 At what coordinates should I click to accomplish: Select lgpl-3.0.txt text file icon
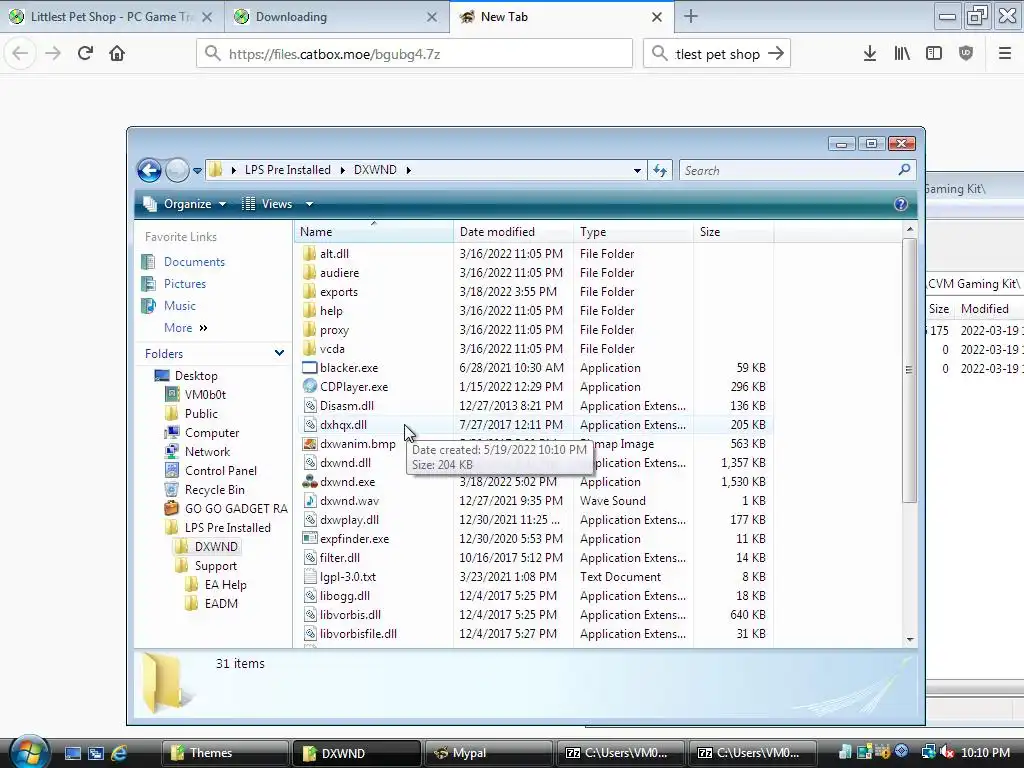310,577
